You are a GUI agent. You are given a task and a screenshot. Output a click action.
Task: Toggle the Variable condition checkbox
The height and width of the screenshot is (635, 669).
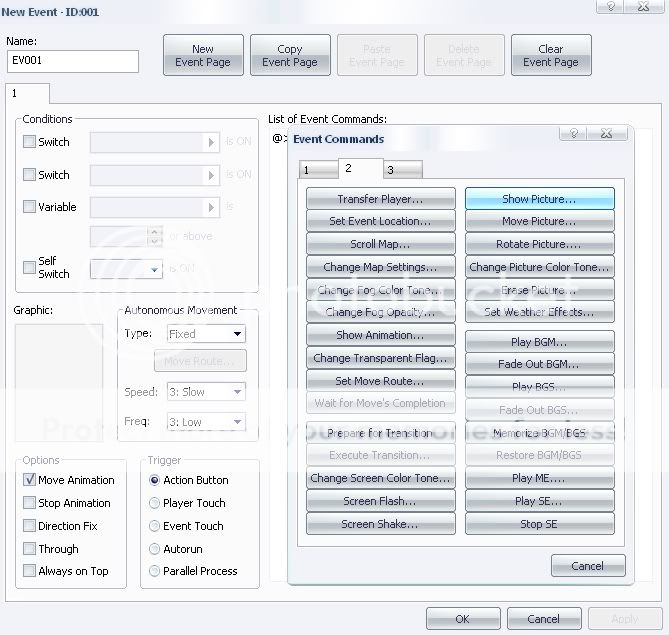29,207
